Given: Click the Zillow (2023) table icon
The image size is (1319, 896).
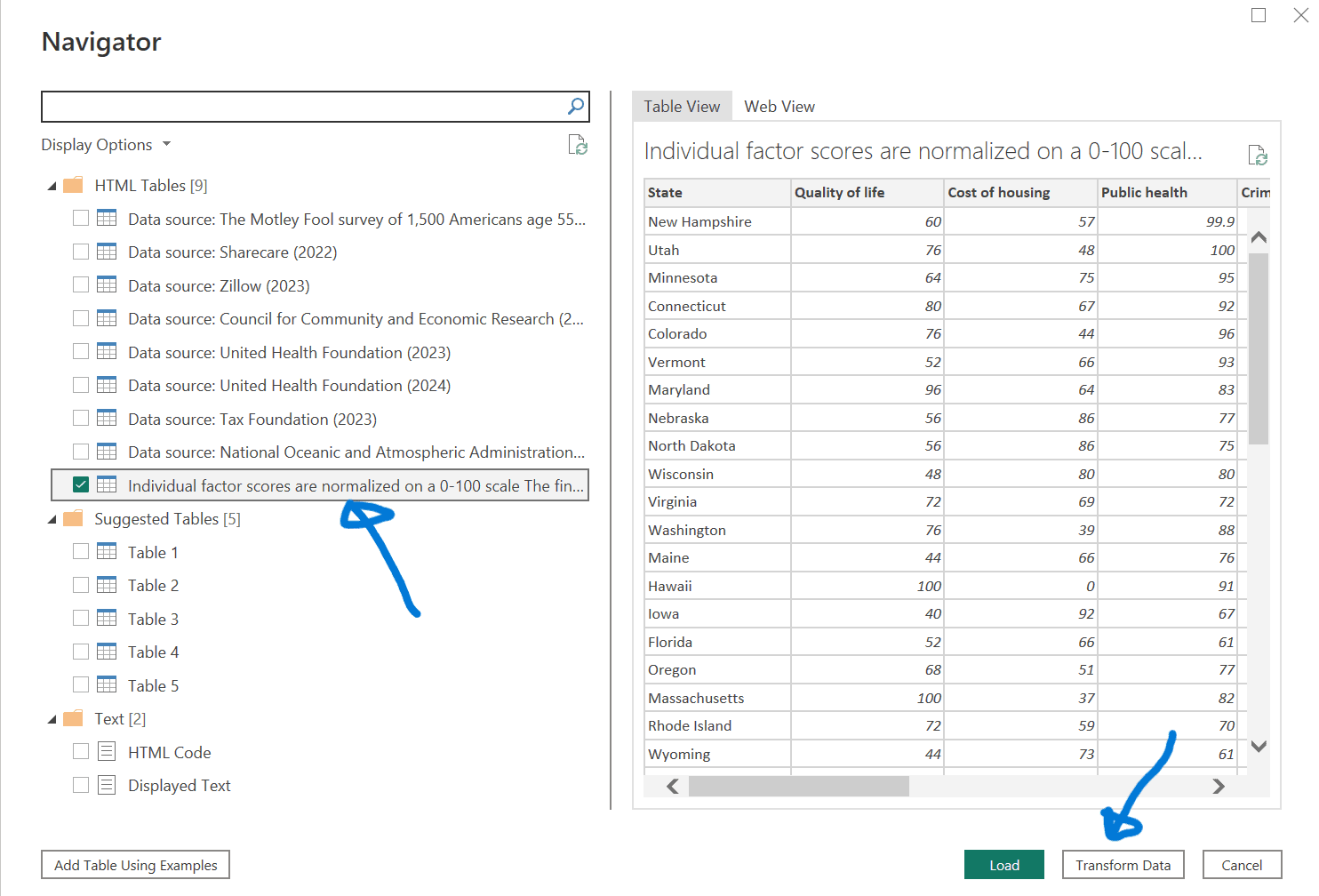Looking at the screenshot, I should coord(107,285).
